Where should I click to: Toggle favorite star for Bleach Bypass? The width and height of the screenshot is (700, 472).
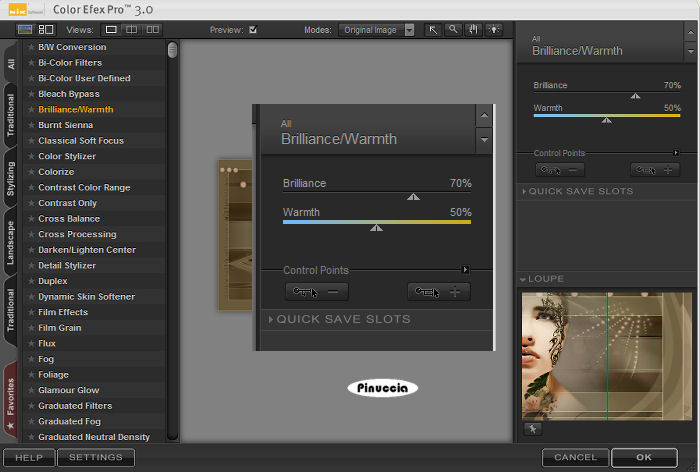(x=31, y=94)
